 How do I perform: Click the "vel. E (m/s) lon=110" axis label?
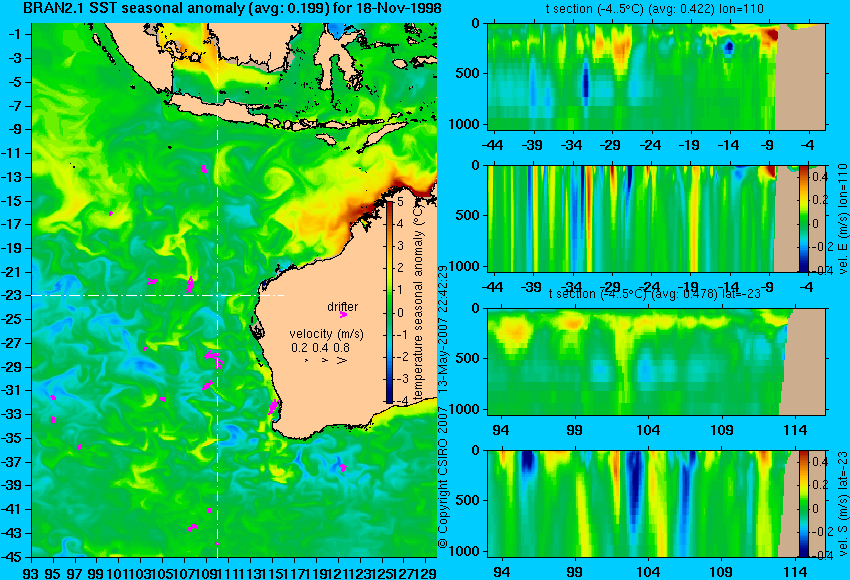coord(843,218)
